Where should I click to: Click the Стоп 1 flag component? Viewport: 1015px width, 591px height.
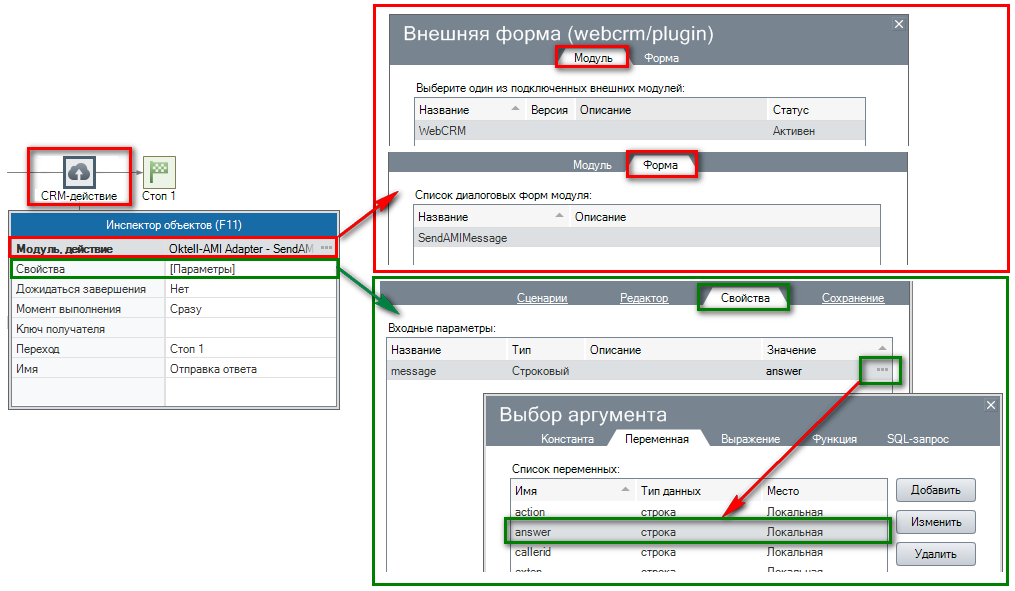[x=158, y=171]
